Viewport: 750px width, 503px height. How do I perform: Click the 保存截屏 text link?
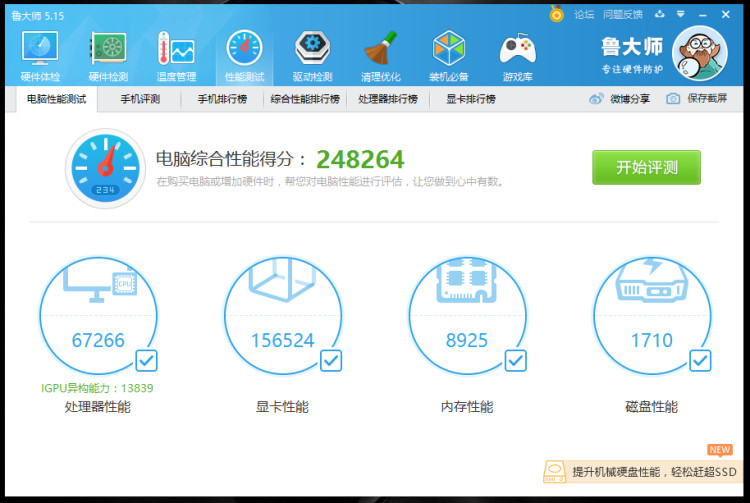coord(707,98)
